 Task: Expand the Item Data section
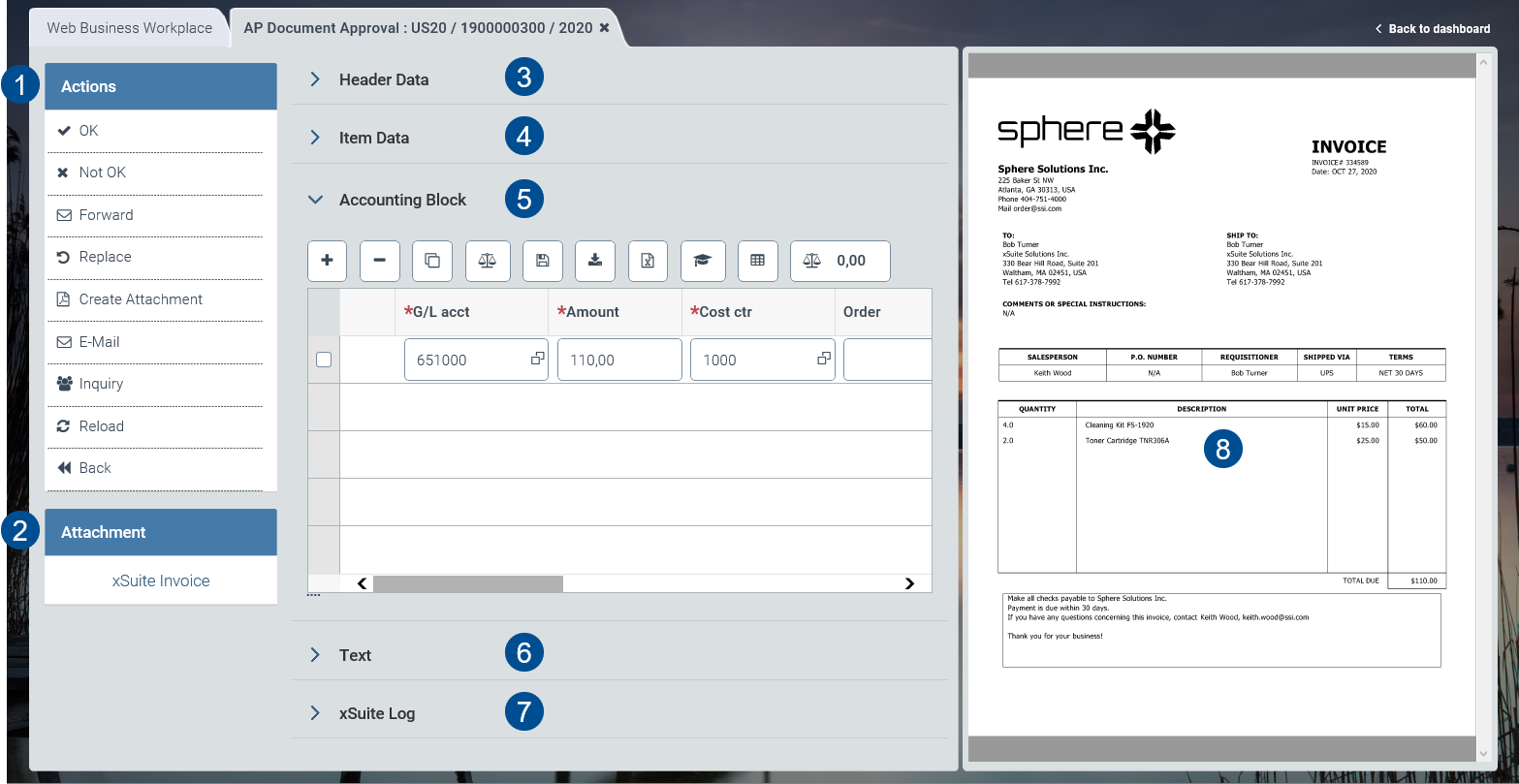pyautogui.click(x=314, y=137)
